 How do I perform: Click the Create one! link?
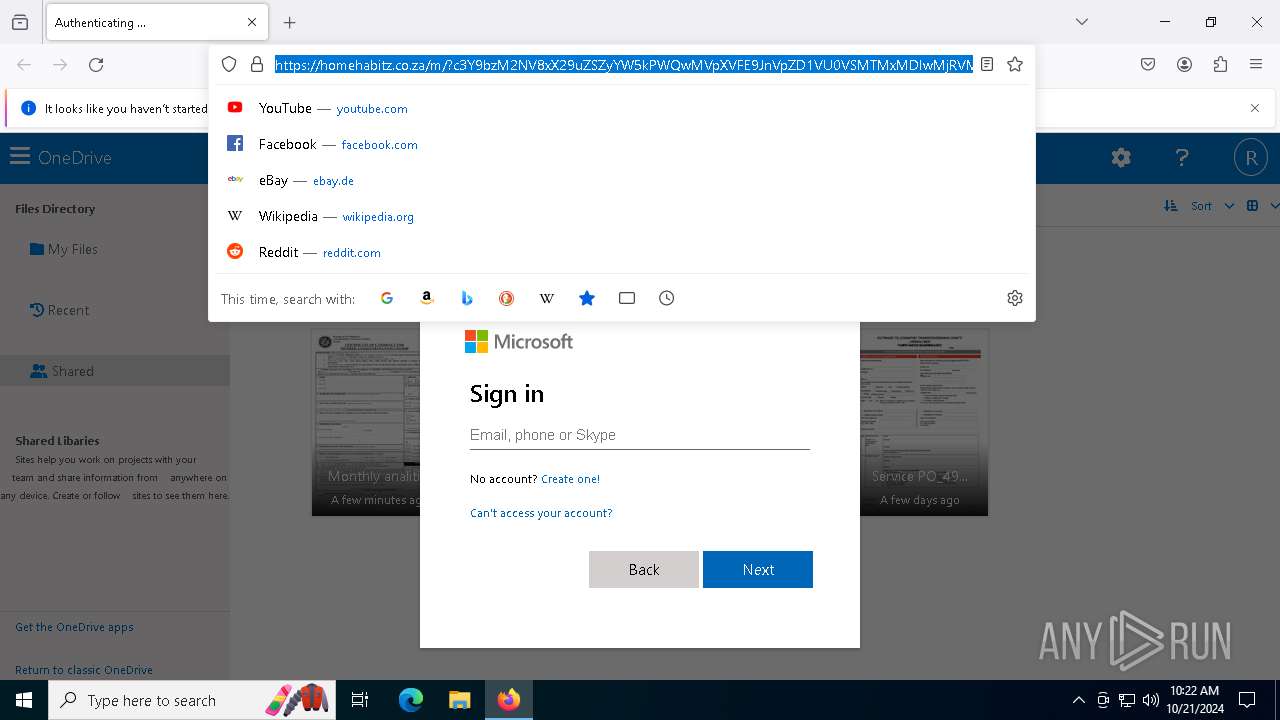tap(570, 479)
